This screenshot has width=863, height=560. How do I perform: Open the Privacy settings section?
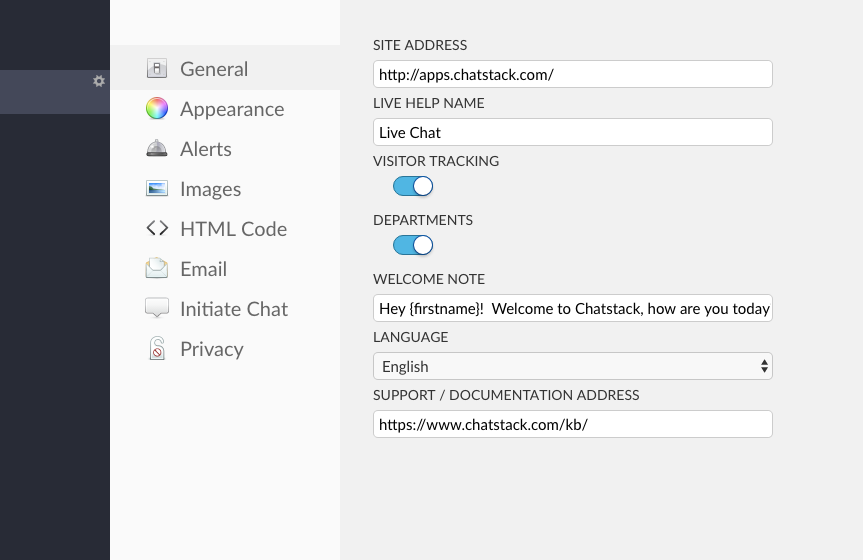pos(225,349)
